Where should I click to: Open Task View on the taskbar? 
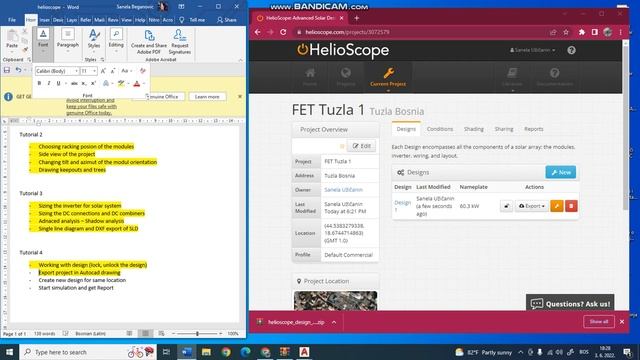(166, 352)
